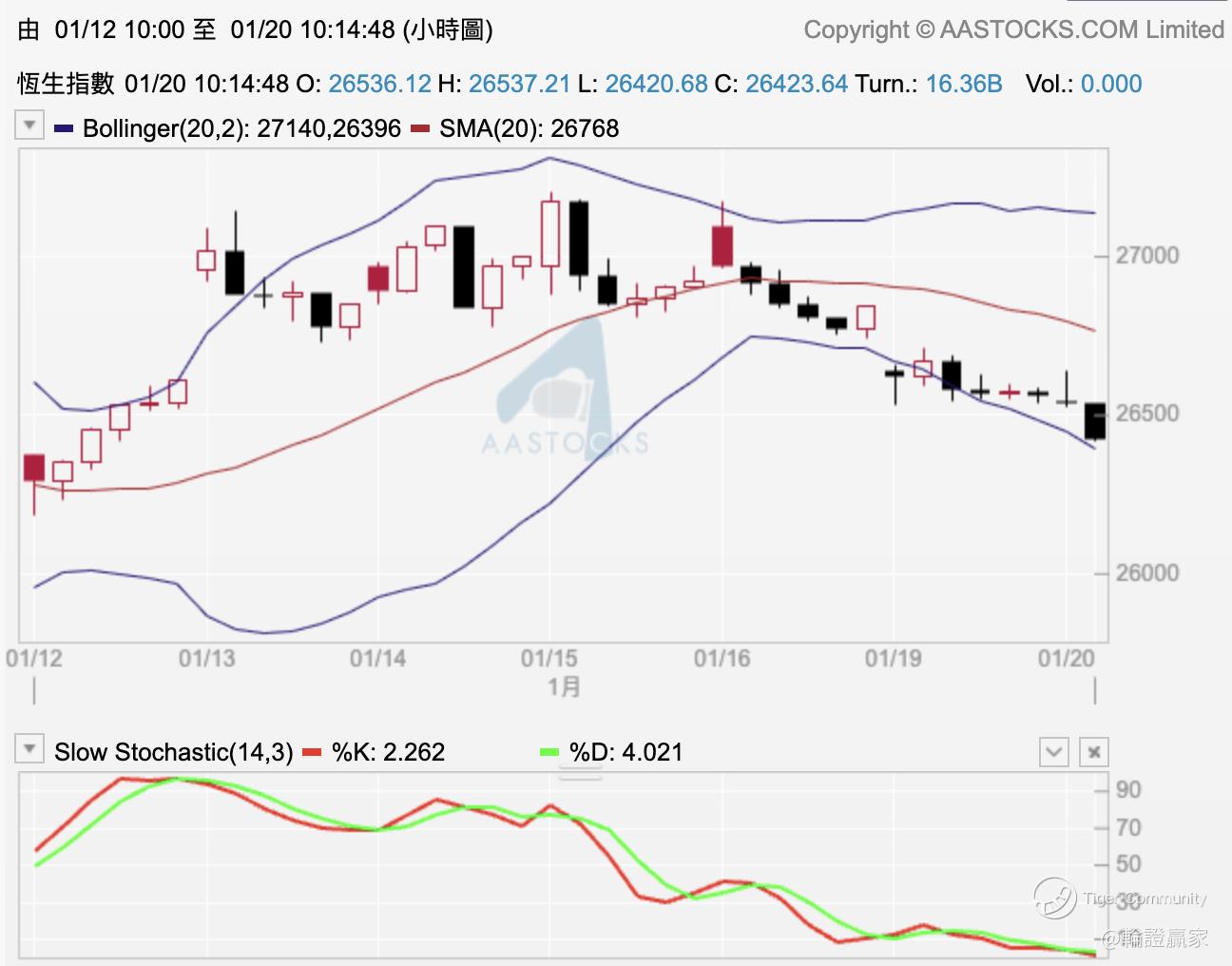Viewport: 1232px width, 966px height.
Task: Click the 70 level on stochastic axis
Action: [1128, 827]
